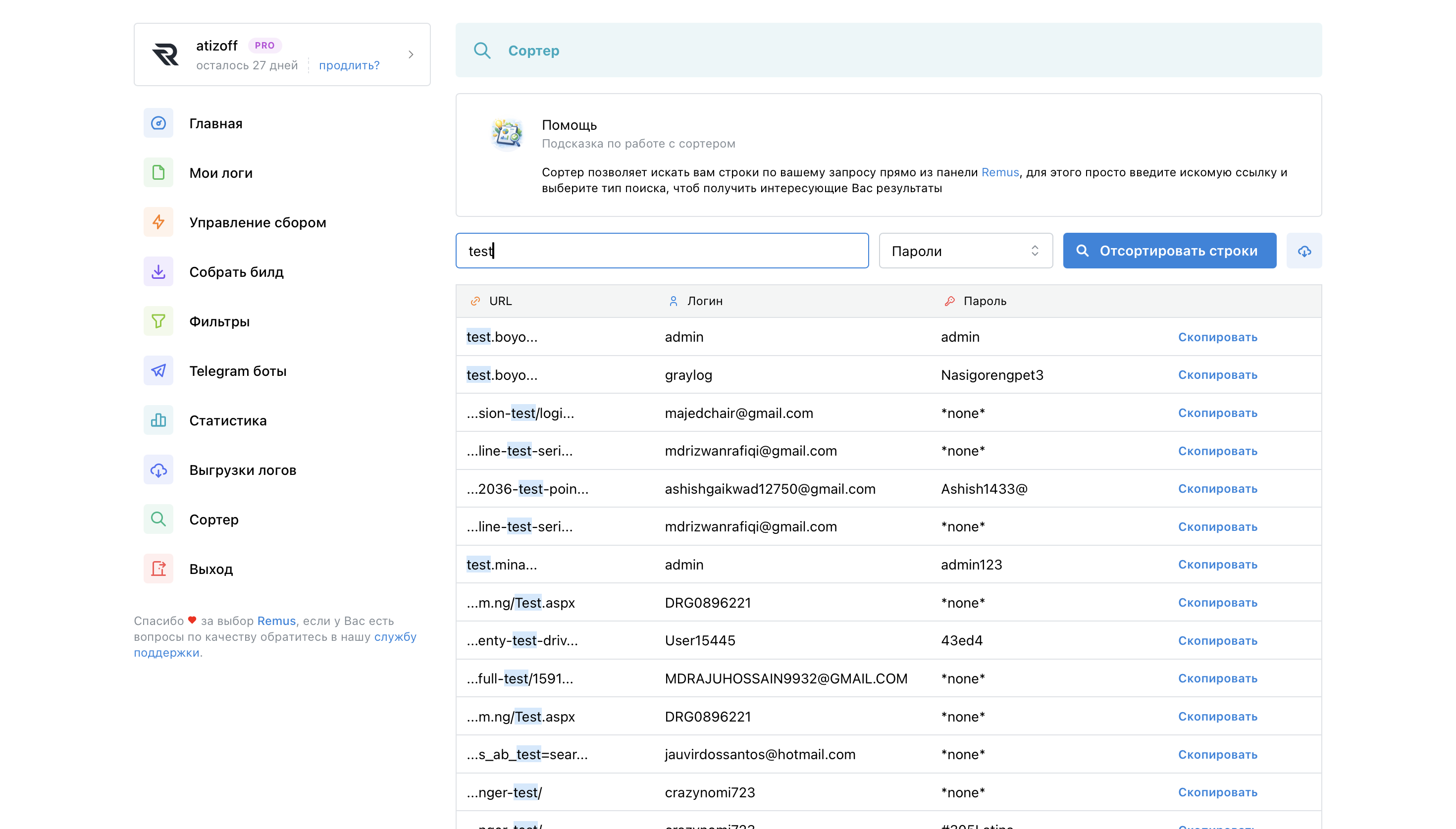Open Telegram боты menu item

click(238, 371)
